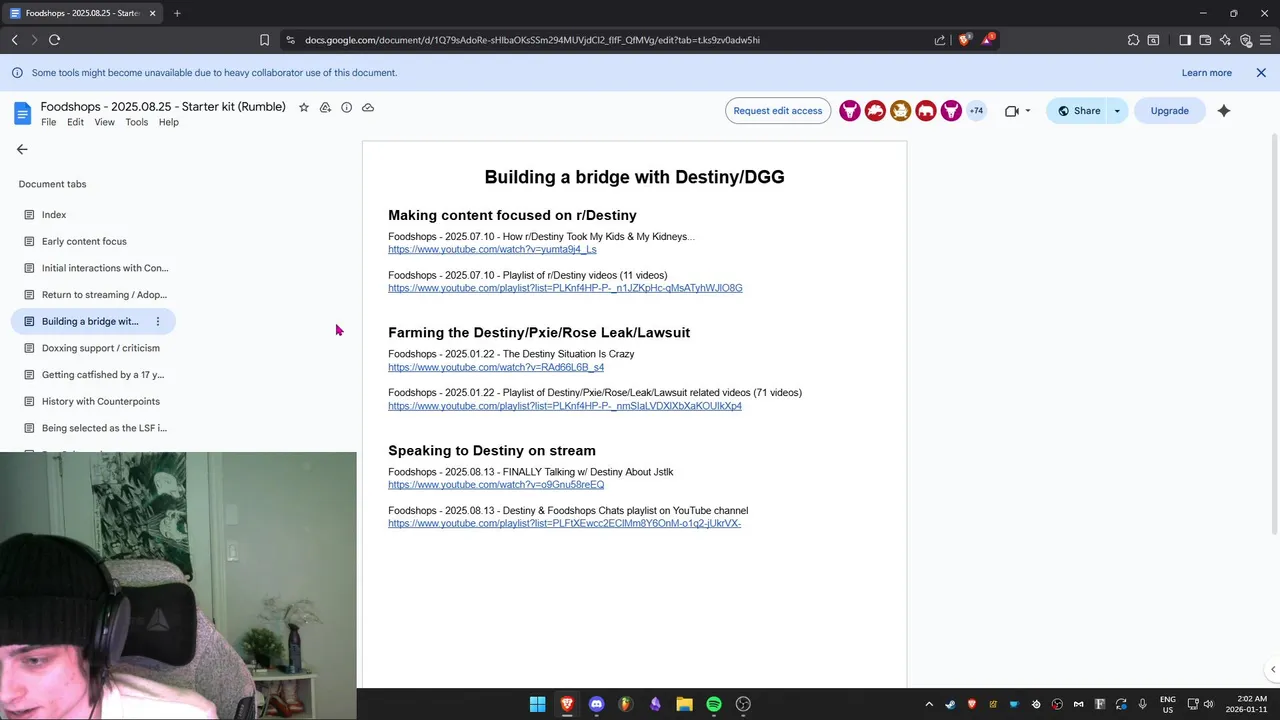Click the first collaborator avatar

click(850, 111)
